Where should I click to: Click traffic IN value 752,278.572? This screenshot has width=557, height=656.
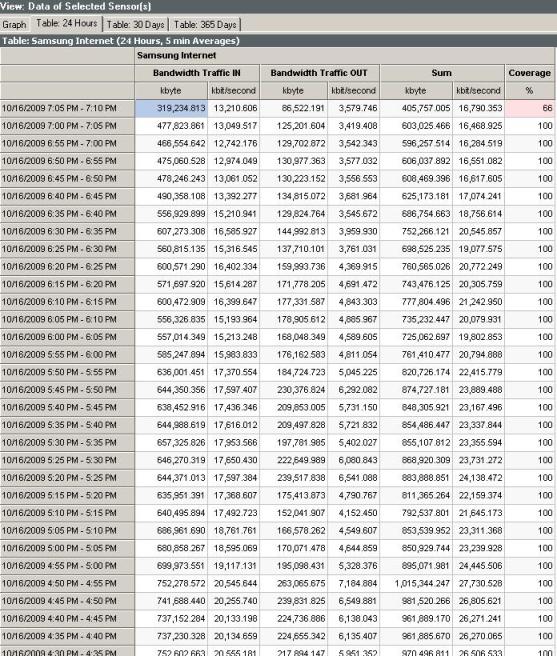(181, 583)
